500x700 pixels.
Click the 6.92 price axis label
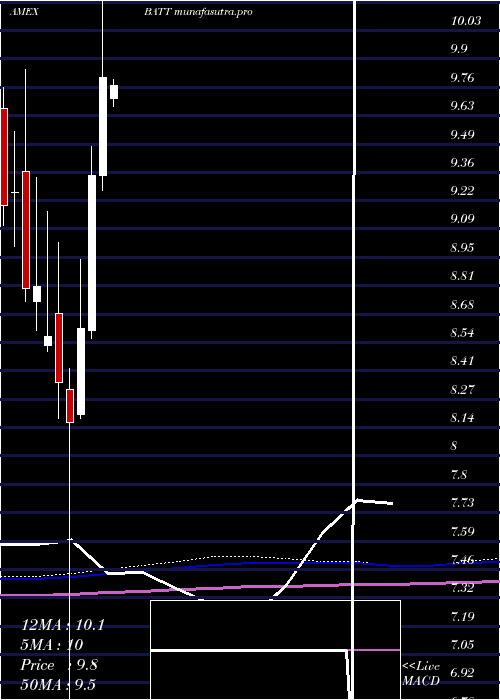coord(462,673)
